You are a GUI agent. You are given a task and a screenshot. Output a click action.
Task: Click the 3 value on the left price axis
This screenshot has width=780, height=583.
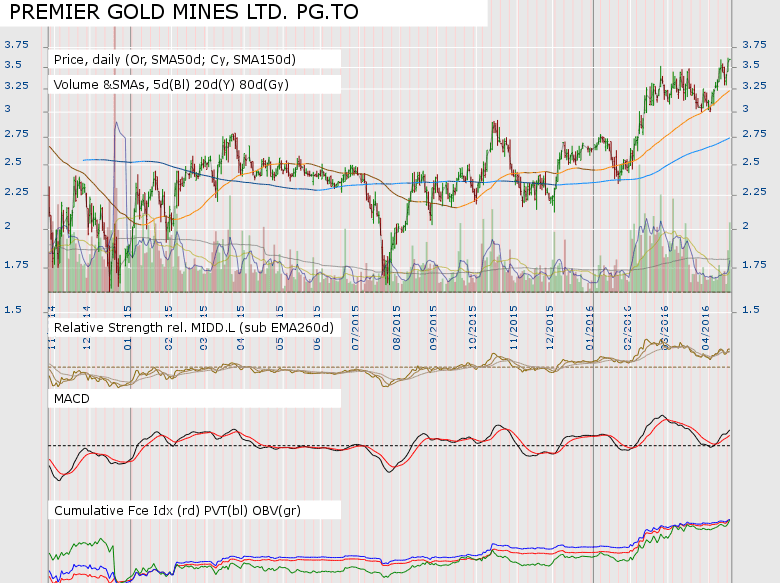(7, 108)
